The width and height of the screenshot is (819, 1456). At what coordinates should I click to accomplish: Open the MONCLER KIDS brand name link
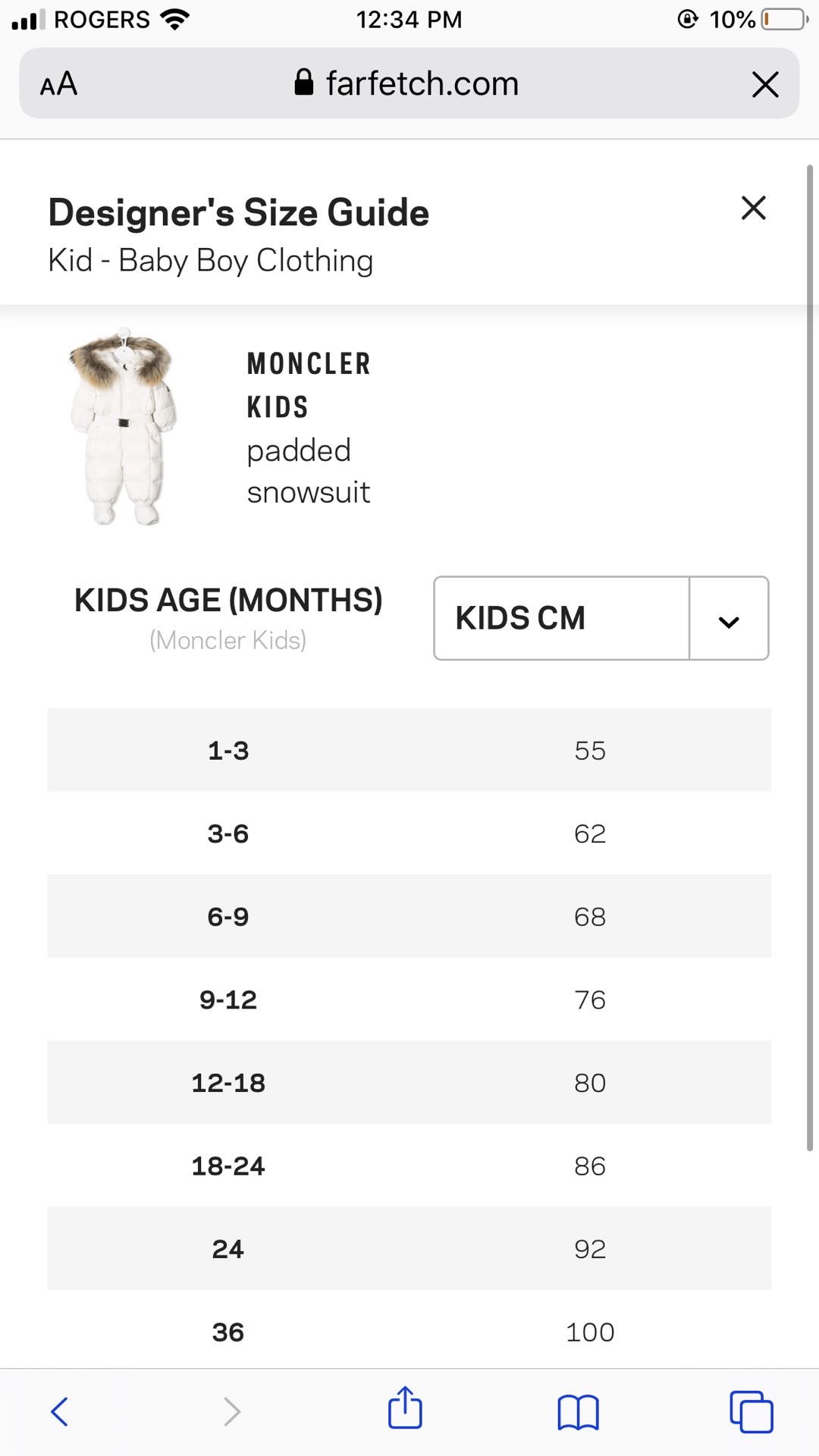308,385
